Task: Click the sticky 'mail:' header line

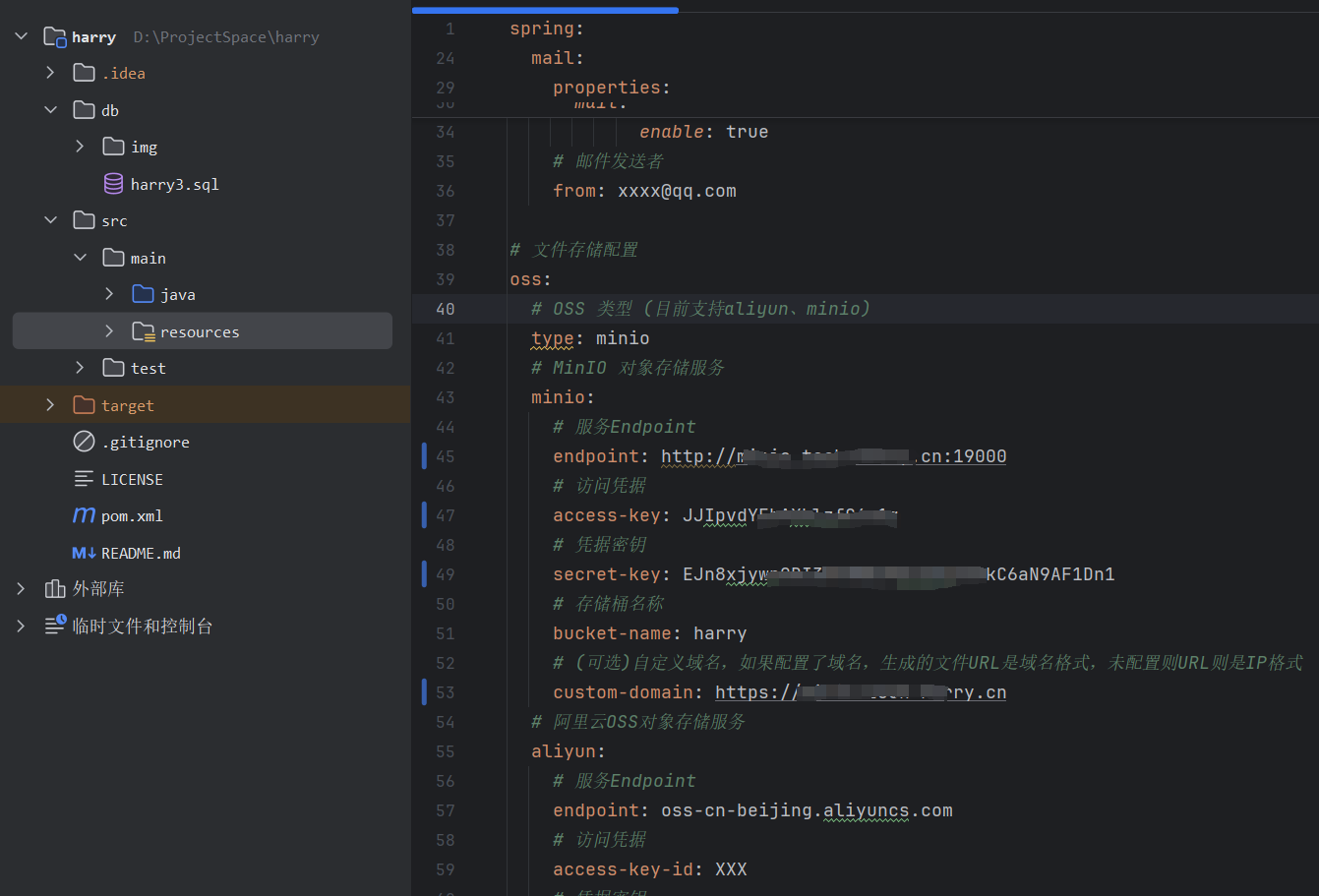Action: 558,58
